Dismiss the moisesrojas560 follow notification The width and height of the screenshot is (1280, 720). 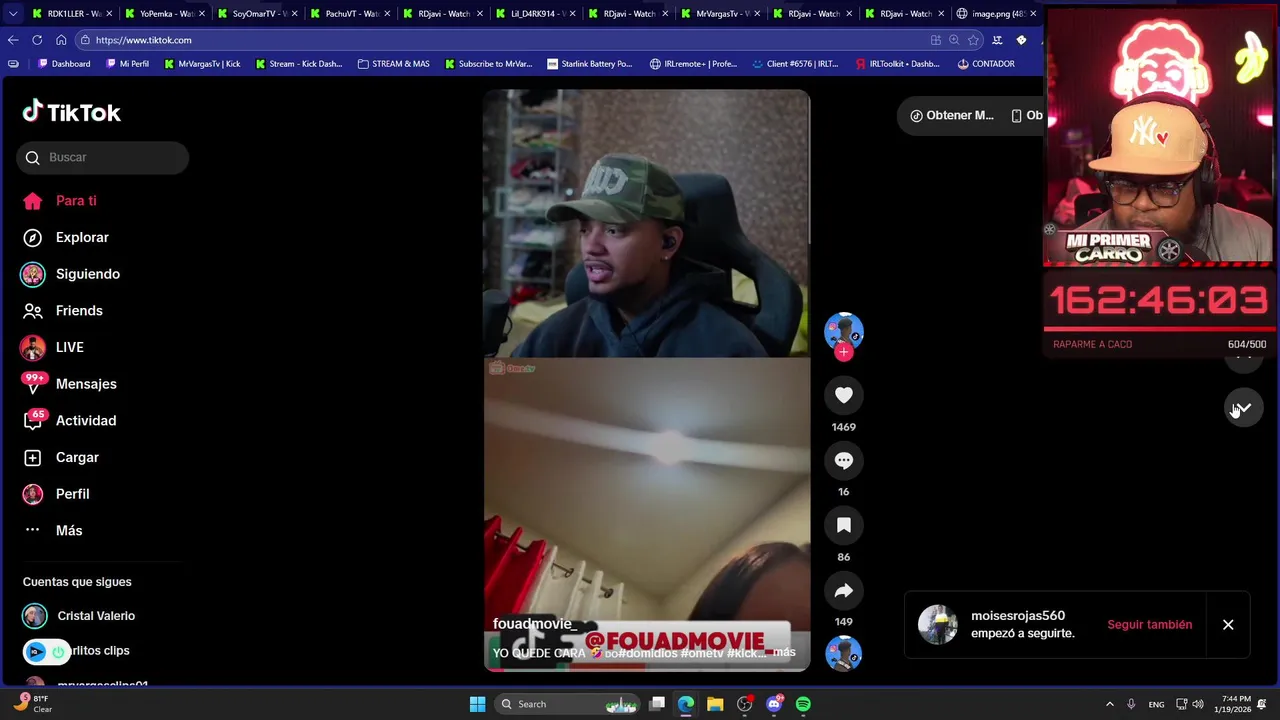click(1228, 625)
